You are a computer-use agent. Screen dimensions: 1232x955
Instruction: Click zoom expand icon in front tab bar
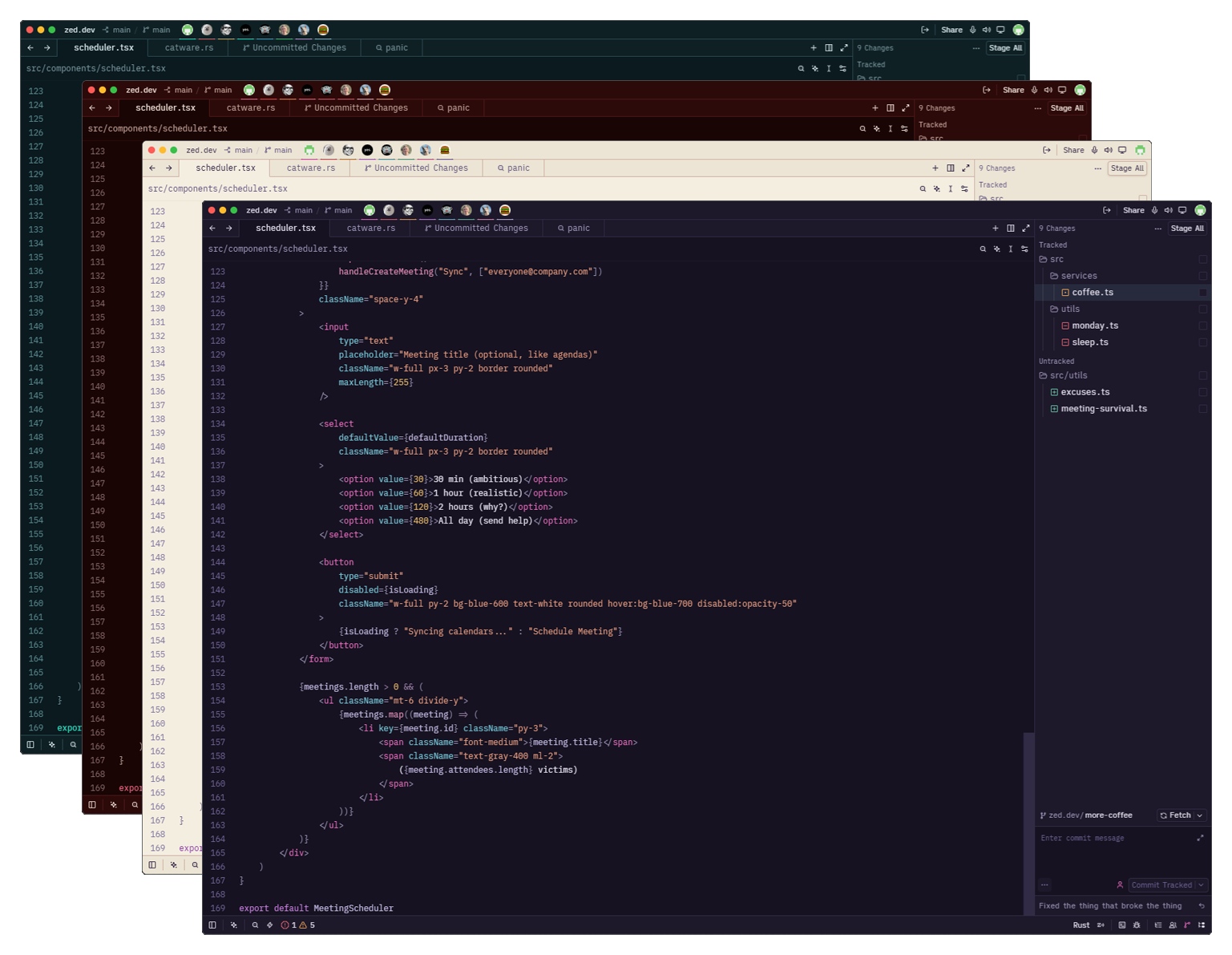pos(1026,229)
